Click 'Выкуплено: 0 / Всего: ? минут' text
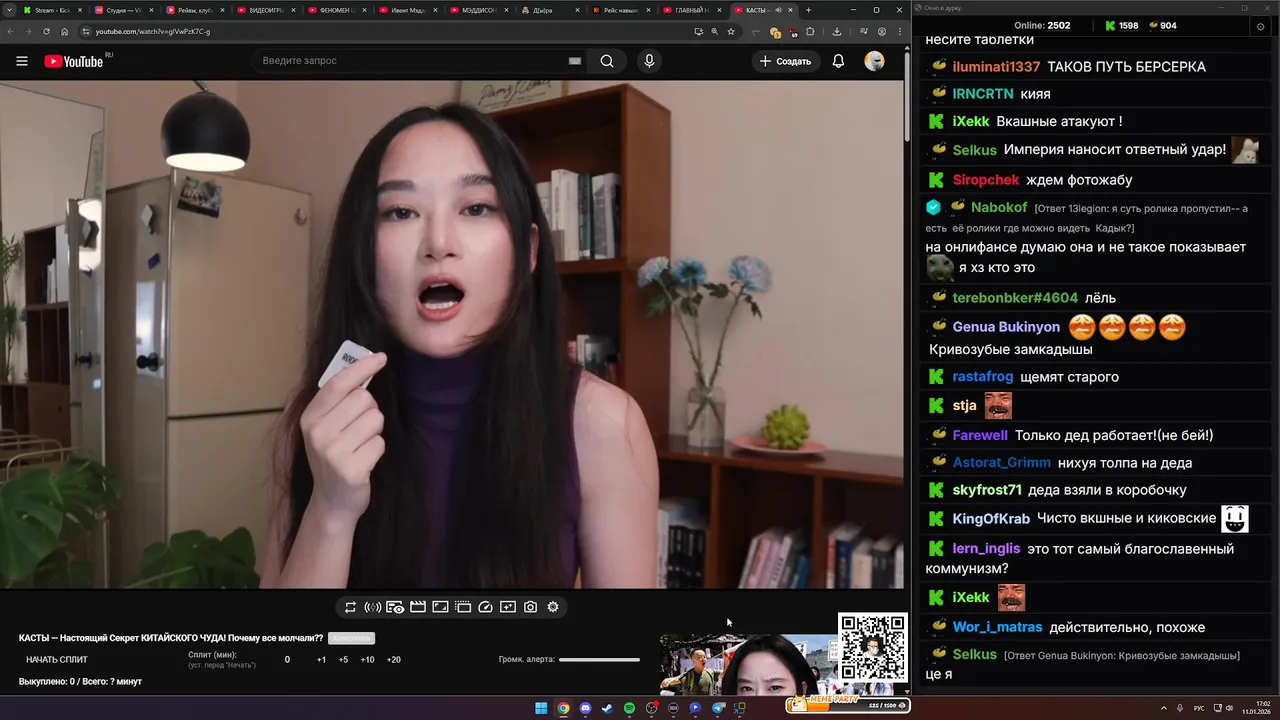 tap(80, 682)
